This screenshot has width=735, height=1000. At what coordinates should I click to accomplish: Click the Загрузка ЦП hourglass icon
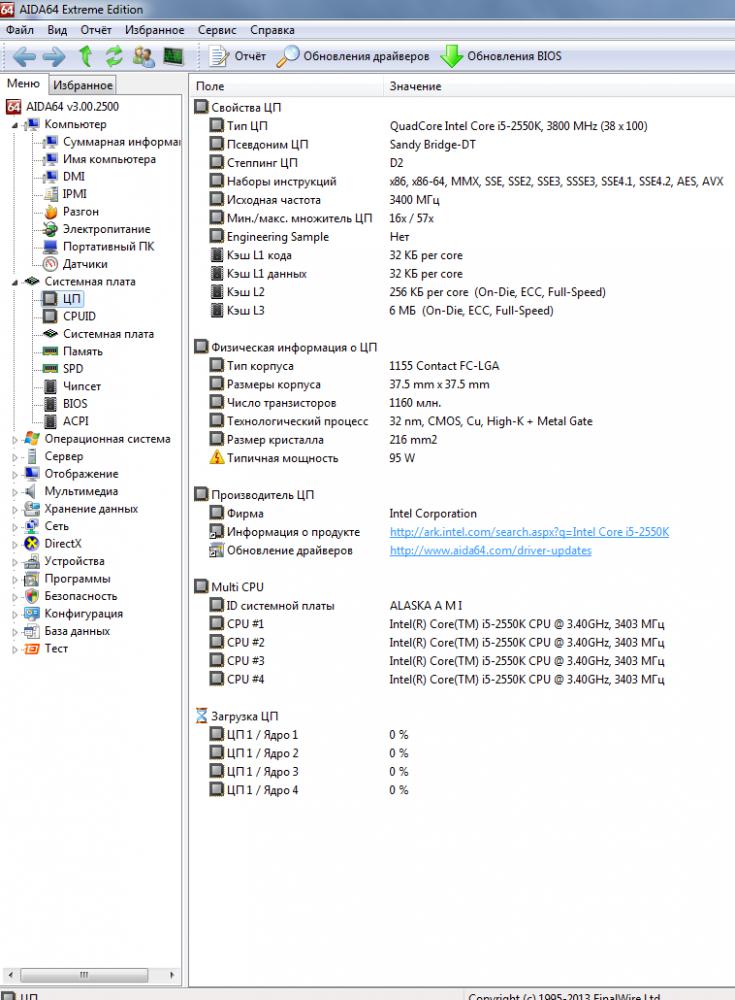201,716
